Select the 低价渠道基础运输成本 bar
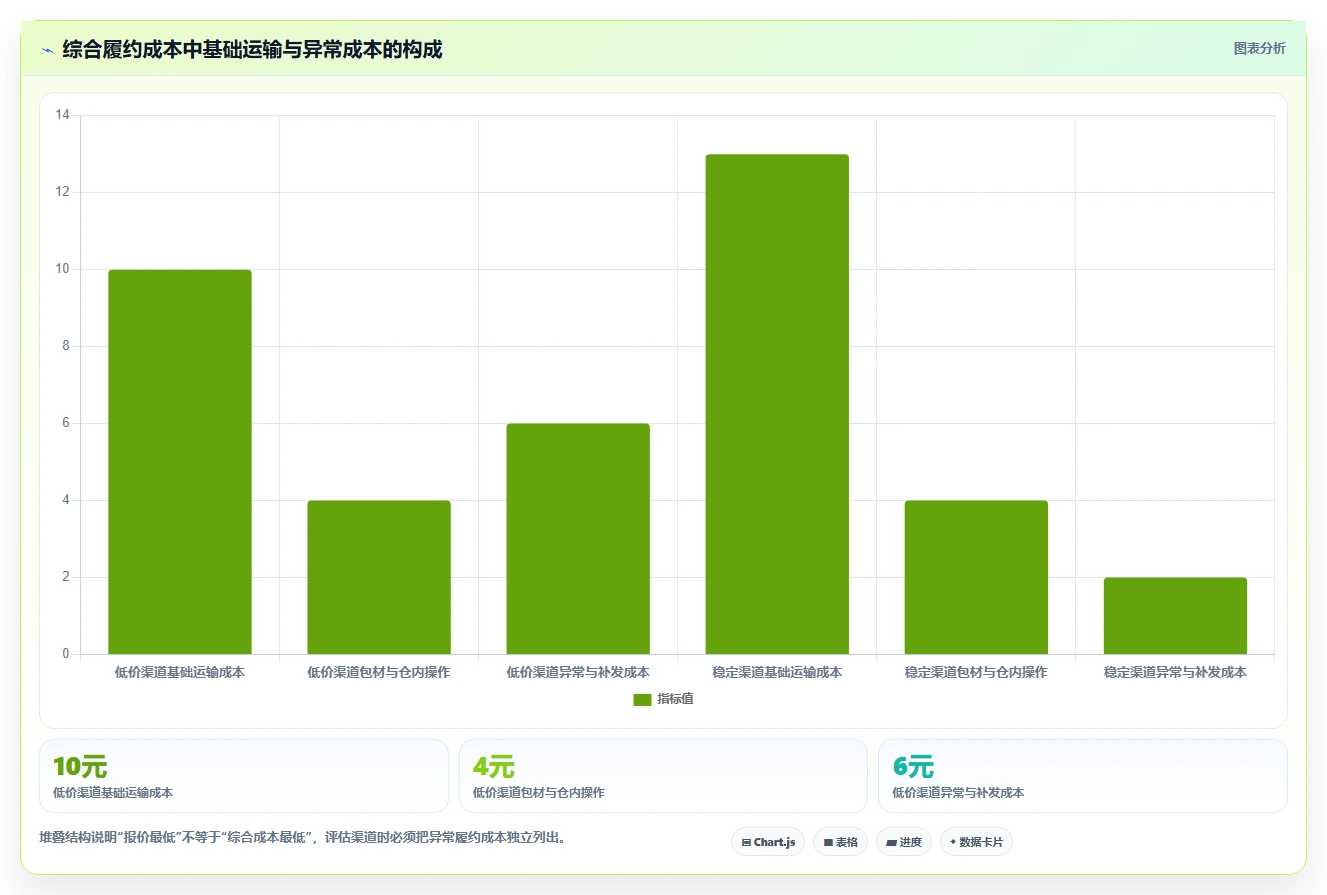1327x895 pixels. [x=180, y=462]
